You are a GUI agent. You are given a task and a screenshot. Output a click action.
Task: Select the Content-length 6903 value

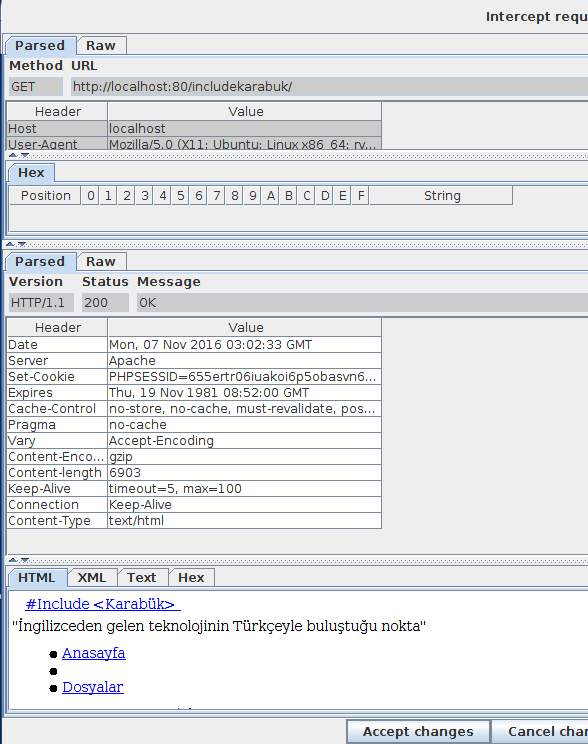click(244, 473)
